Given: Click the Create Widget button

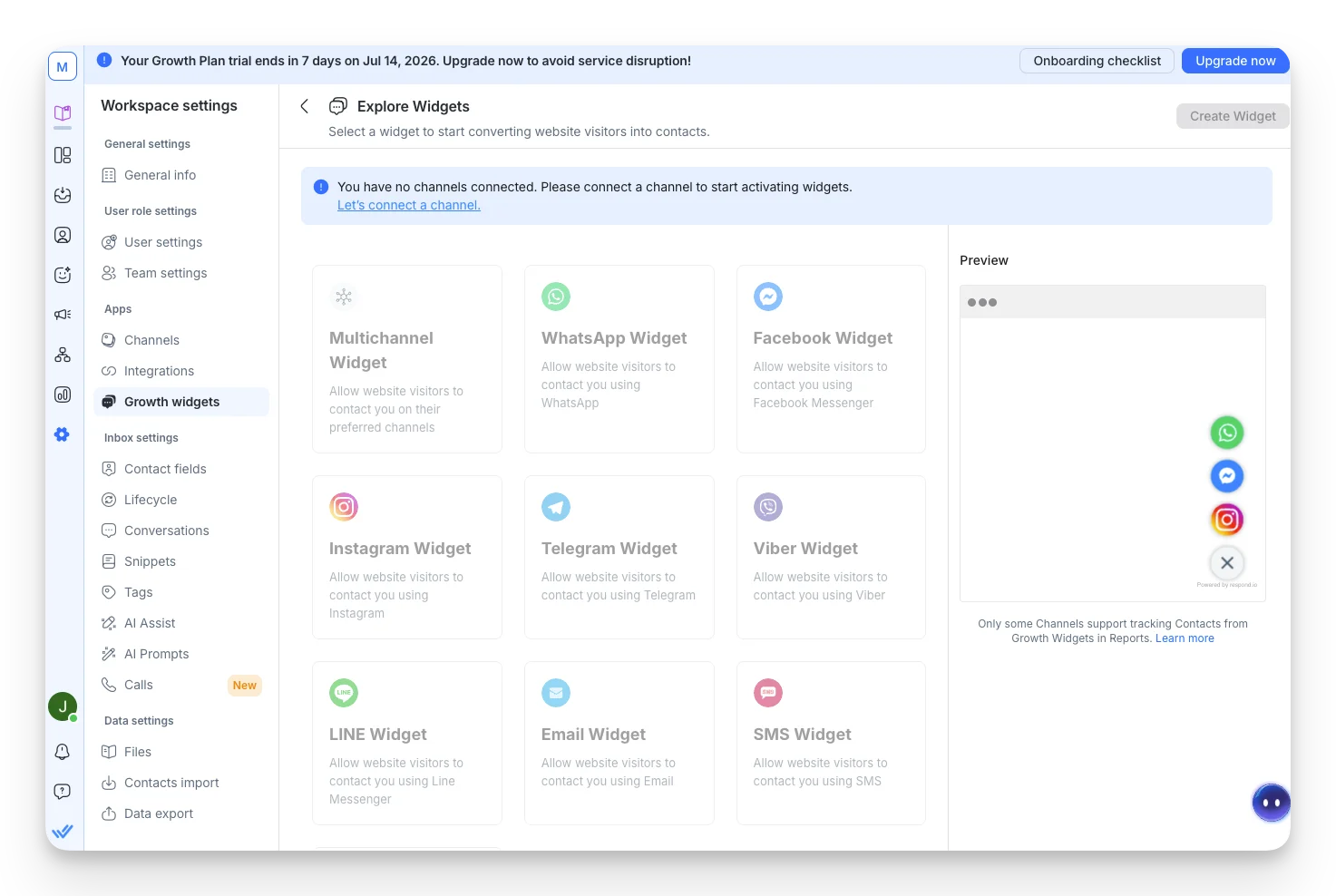Looking at the screenshot, I should [1233, 116].
